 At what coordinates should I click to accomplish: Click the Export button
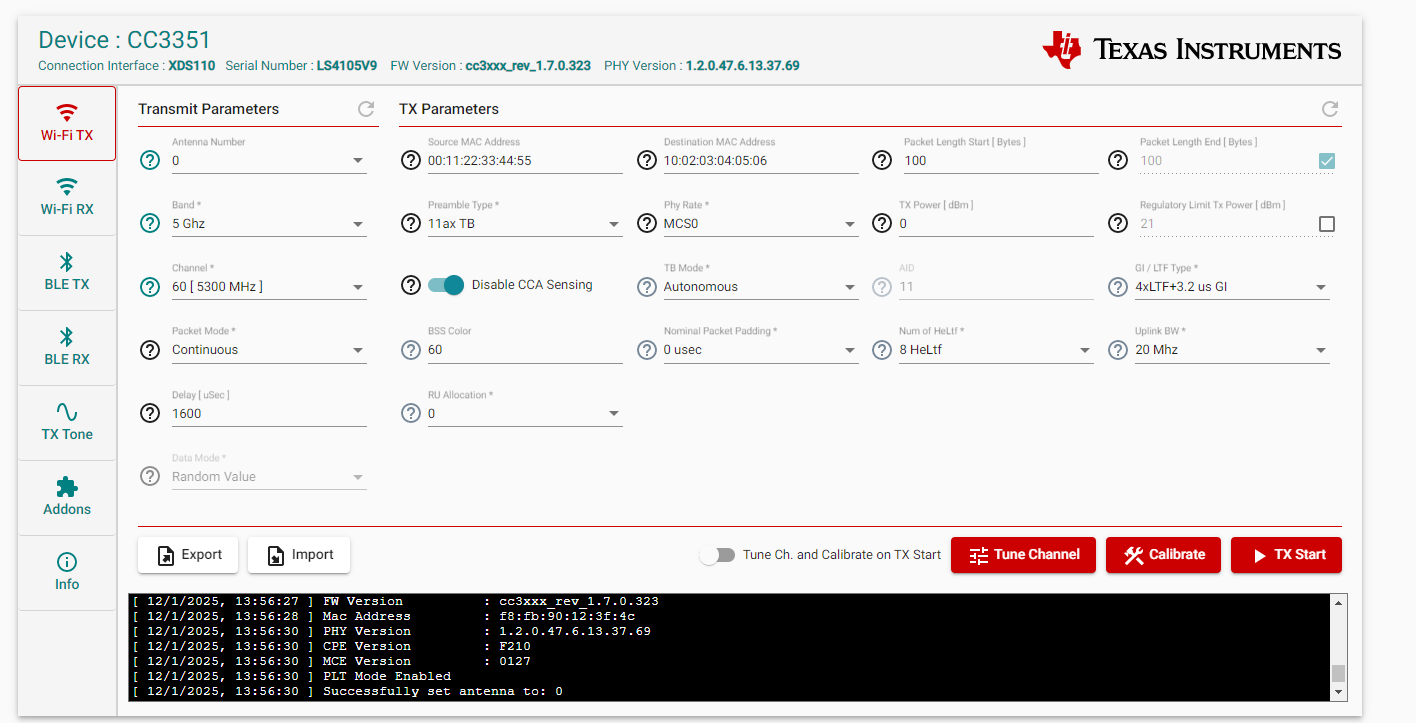pyautogui.click(x=188, y=555)
